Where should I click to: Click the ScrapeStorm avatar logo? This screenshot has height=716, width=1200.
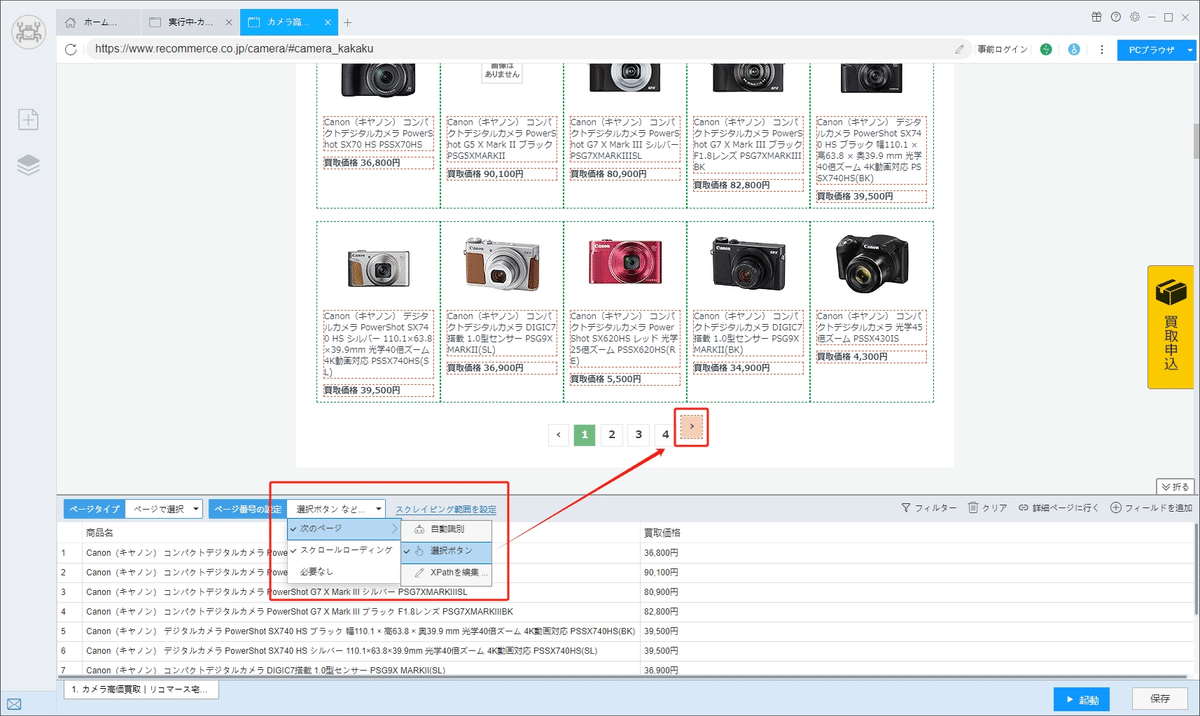[29, 30]
